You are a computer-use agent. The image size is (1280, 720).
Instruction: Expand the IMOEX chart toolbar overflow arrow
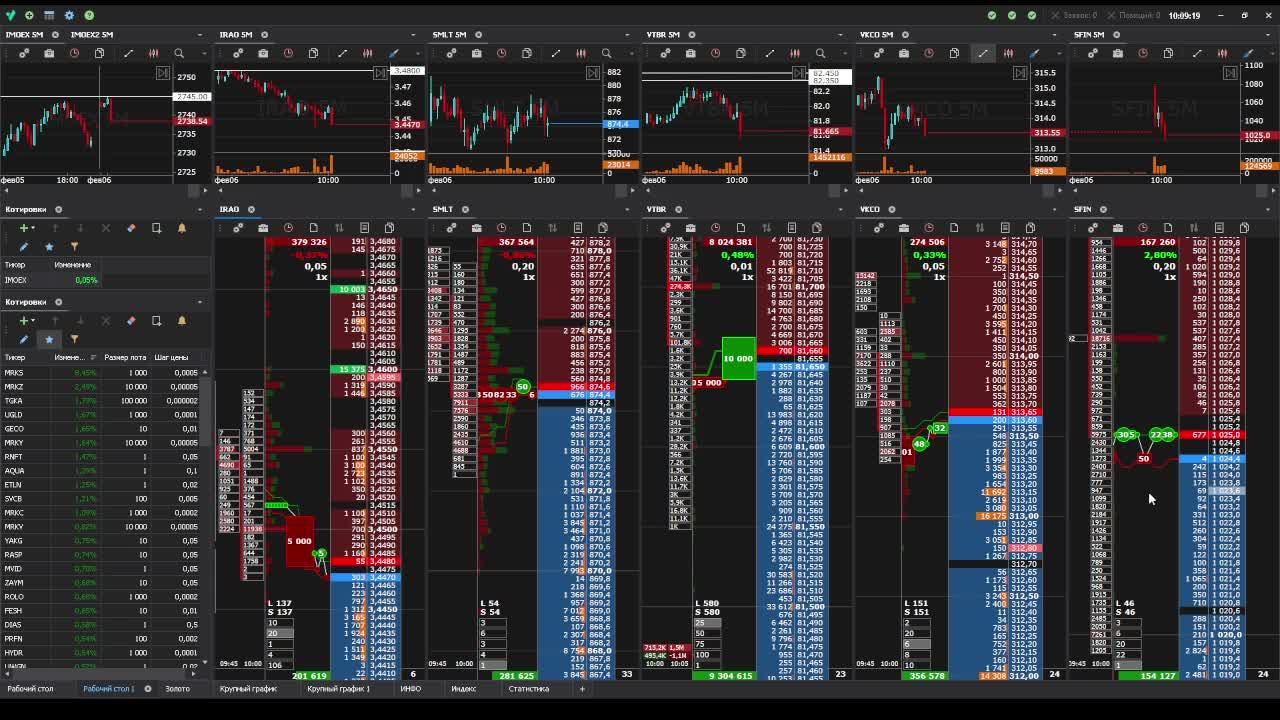[205, 53]
